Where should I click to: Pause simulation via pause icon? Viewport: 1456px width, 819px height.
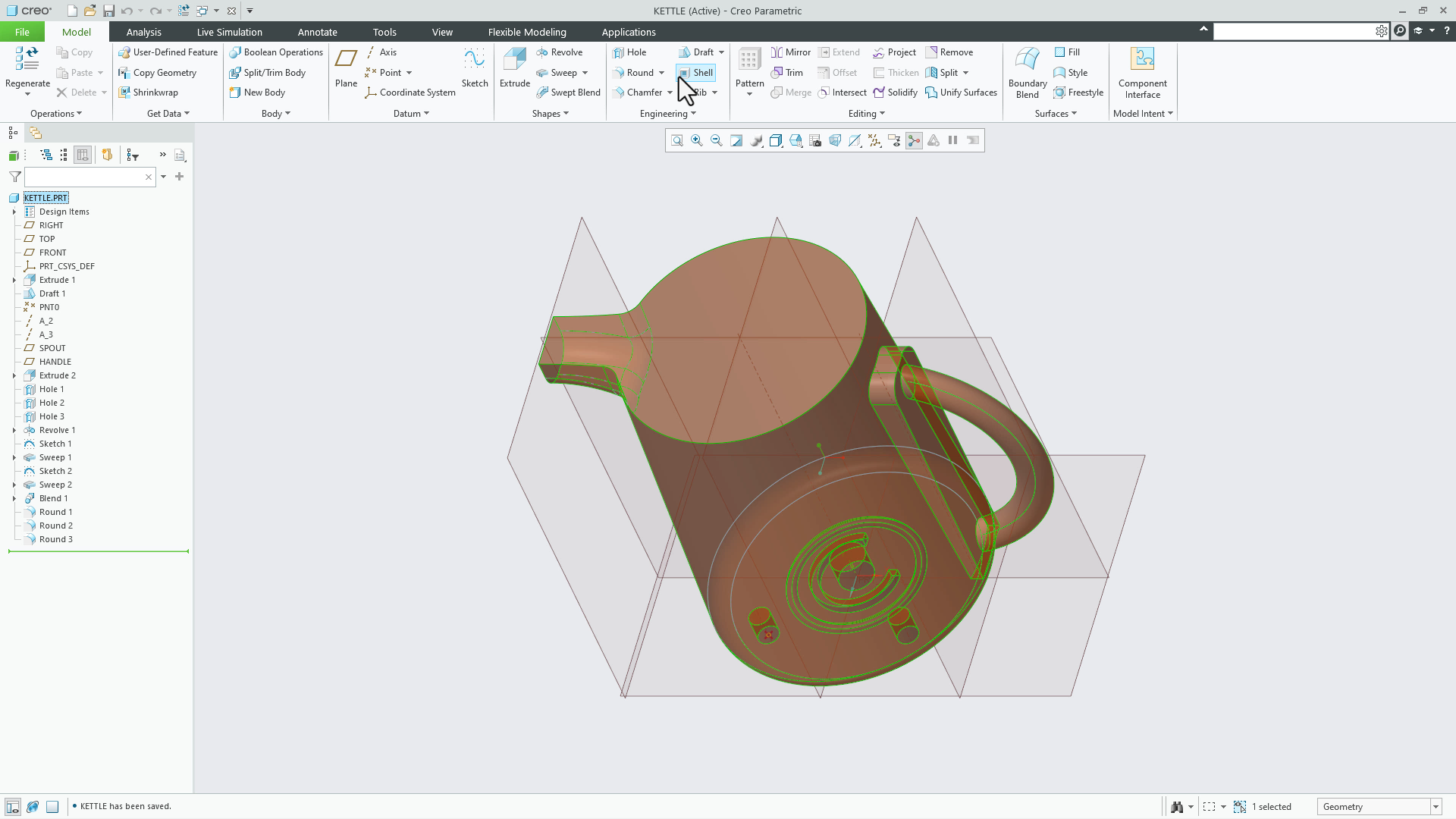coord(953,140)
